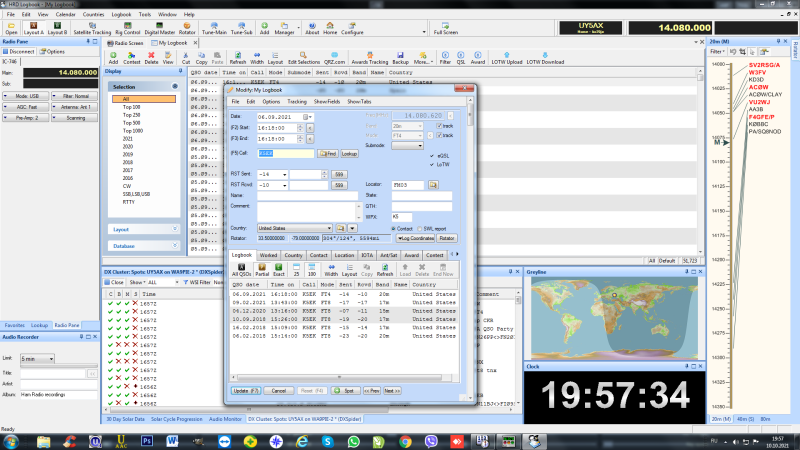This screenshot has width=800, height=450.
Task: Expand the Database section in Display panel
Action: click(x=174, y=246)
